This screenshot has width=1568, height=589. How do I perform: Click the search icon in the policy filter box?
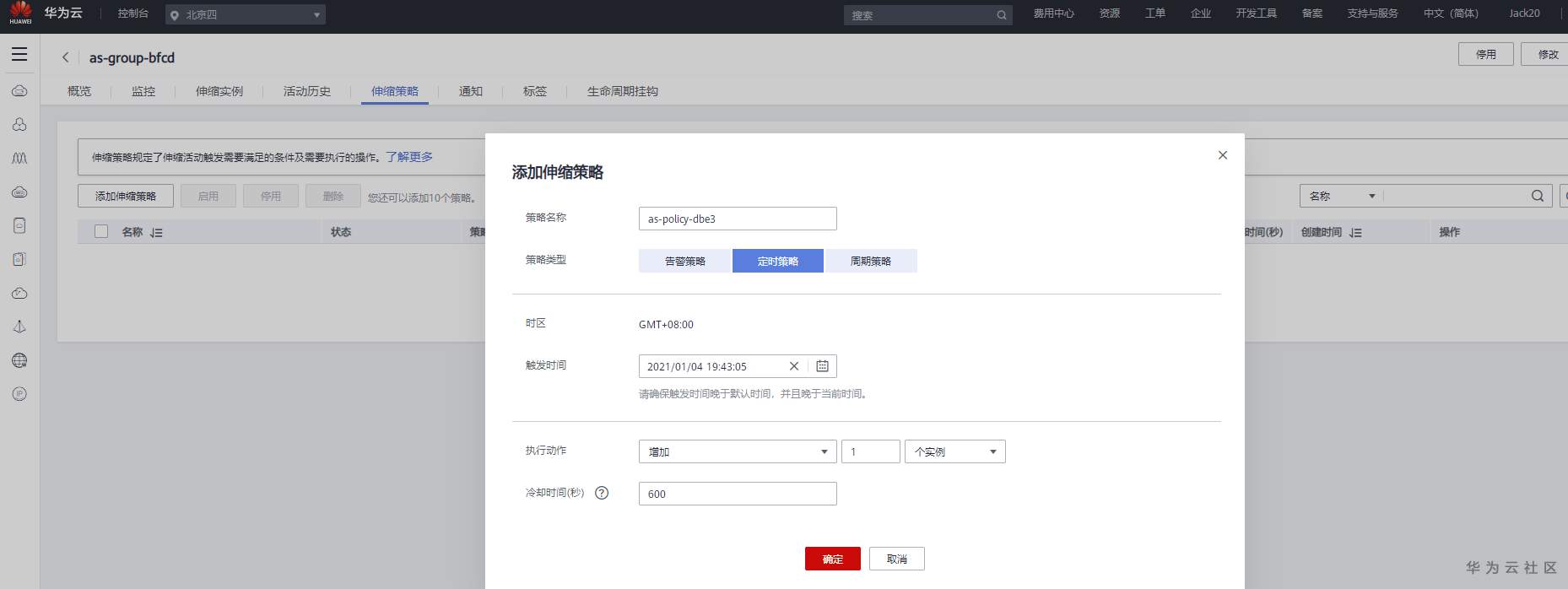pos(1538,196)
